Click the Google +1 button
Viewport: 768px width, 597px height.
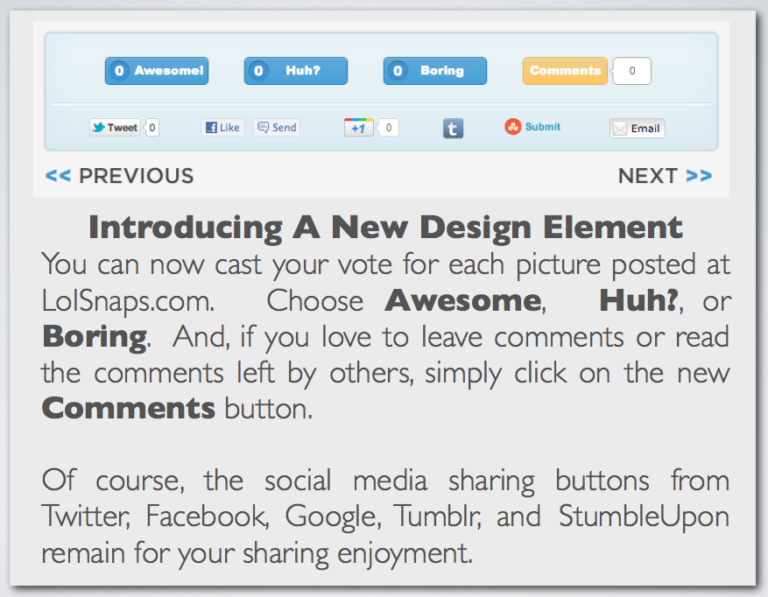tap(358, 127)
